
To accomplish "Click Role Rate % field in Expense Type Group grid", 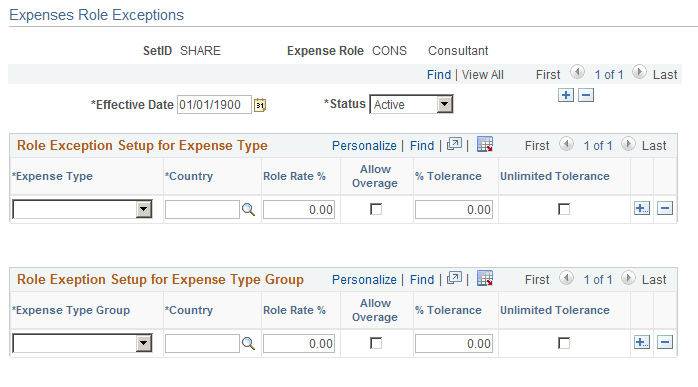I will click(299, 343).
